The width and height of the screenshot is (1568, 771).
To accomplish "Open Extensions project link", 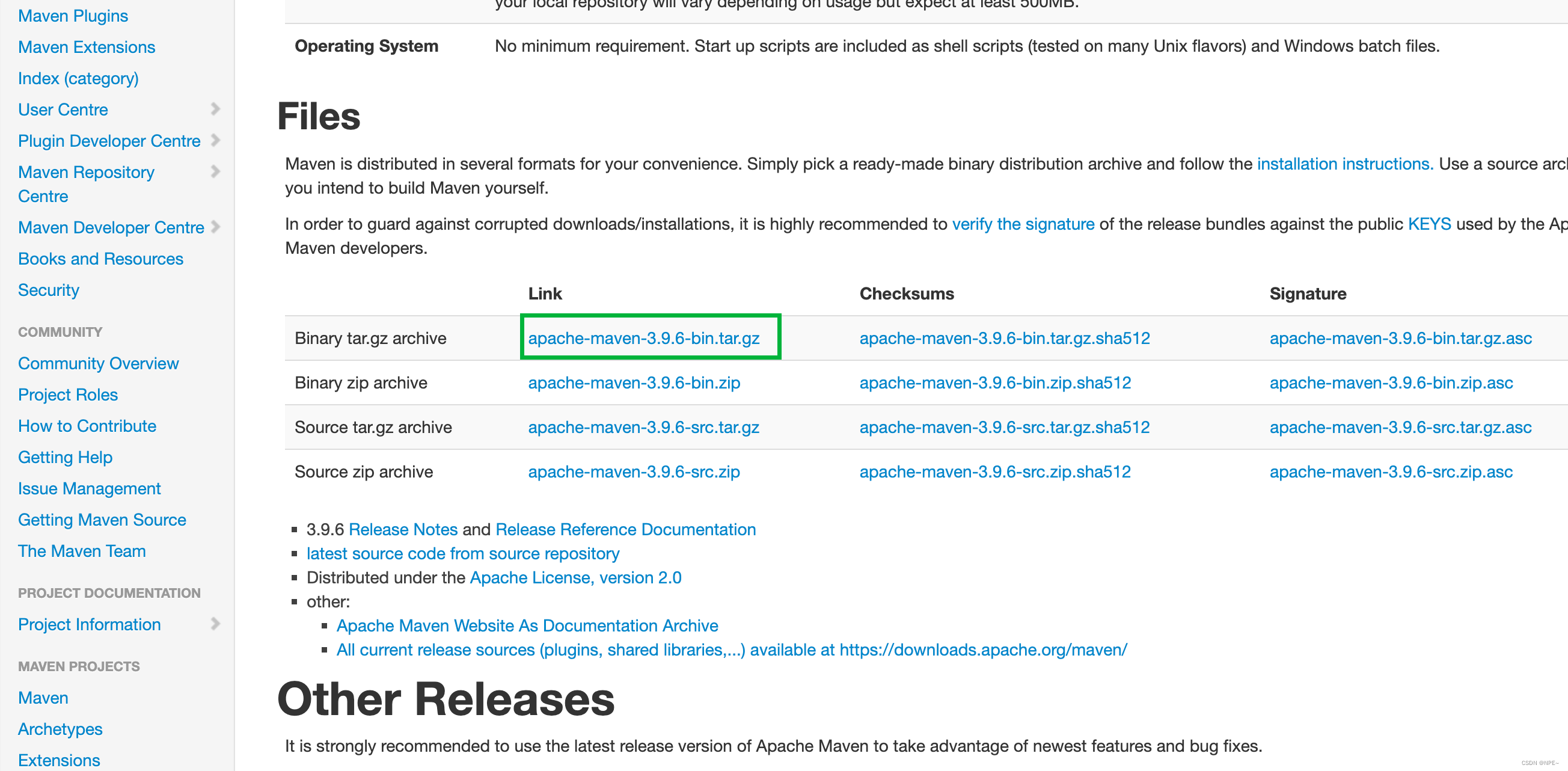I will tap(59, 760).
